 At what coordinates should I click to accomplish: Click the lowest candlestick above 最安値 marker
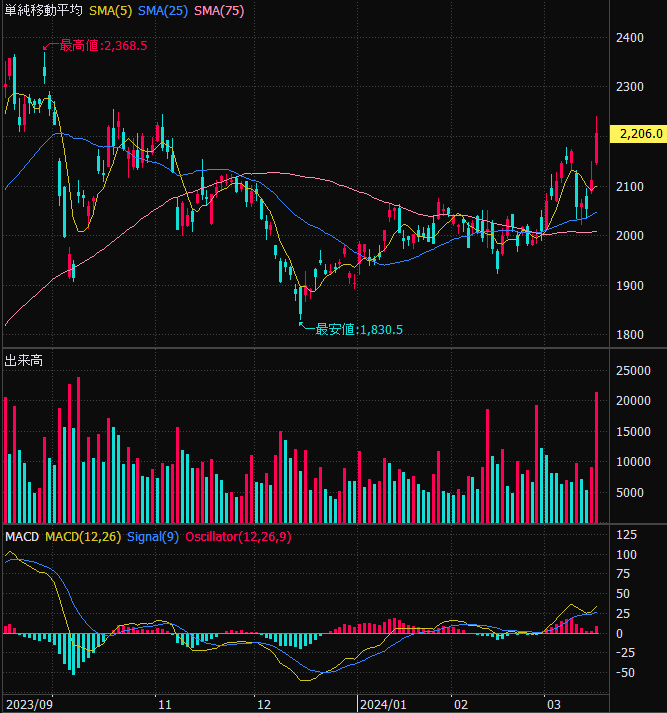tap(301, 301)
